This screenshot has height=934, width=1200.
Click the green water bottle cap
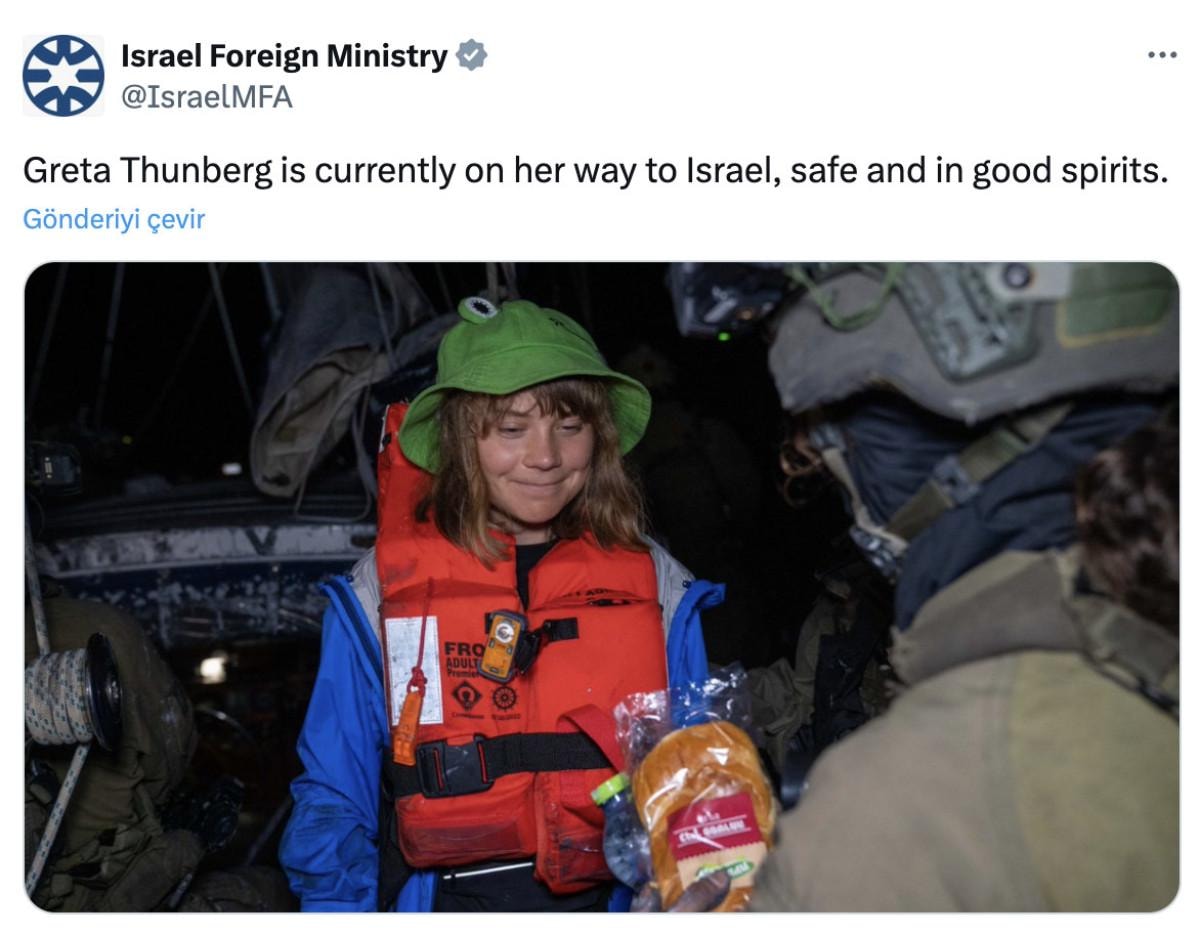click(609, 789)
